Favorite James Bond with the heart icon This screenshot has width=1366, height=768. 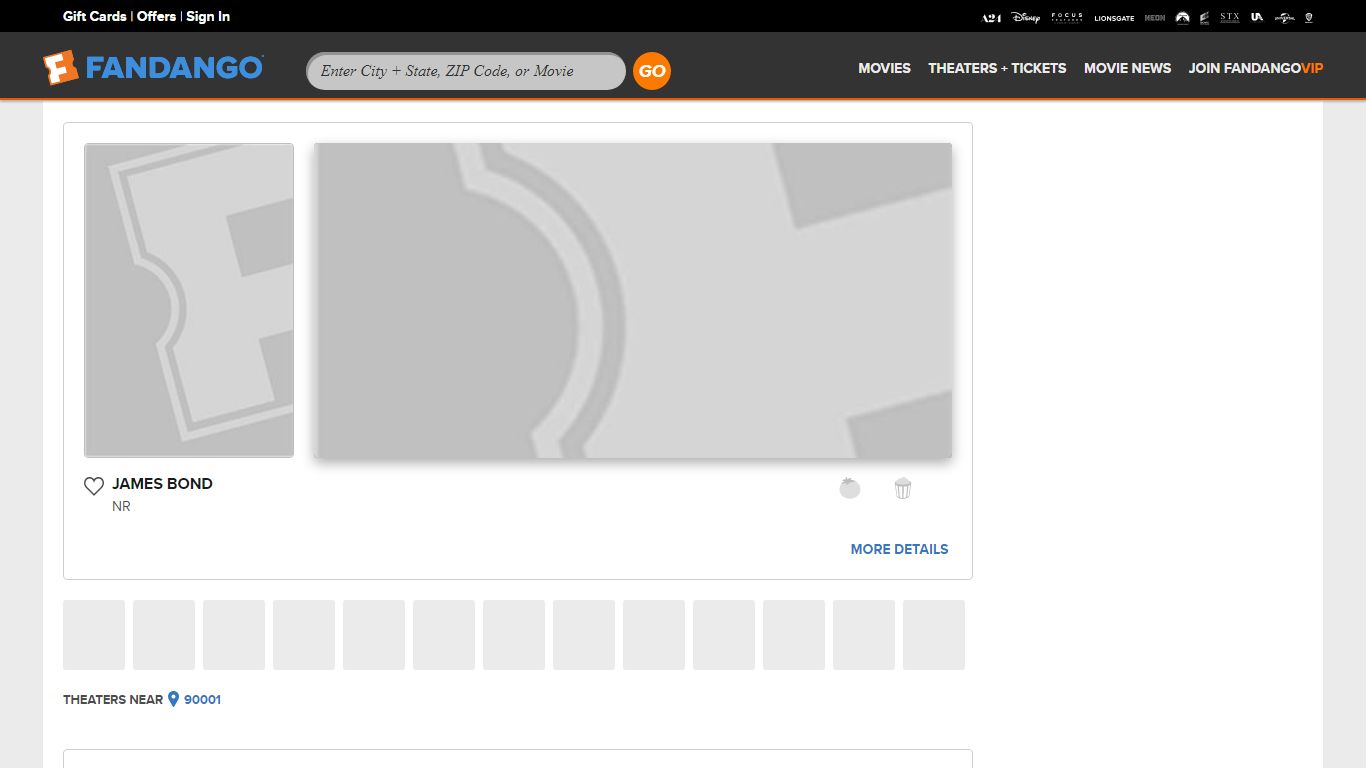coord(94,486)
